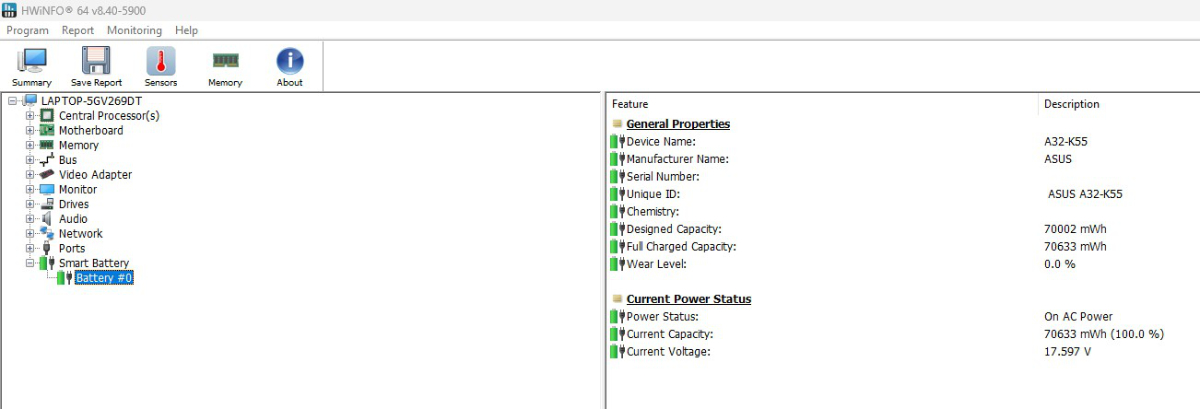This screenshot has height=409, width=1200.
Task: Select the Network tree item
Action: 80,234
